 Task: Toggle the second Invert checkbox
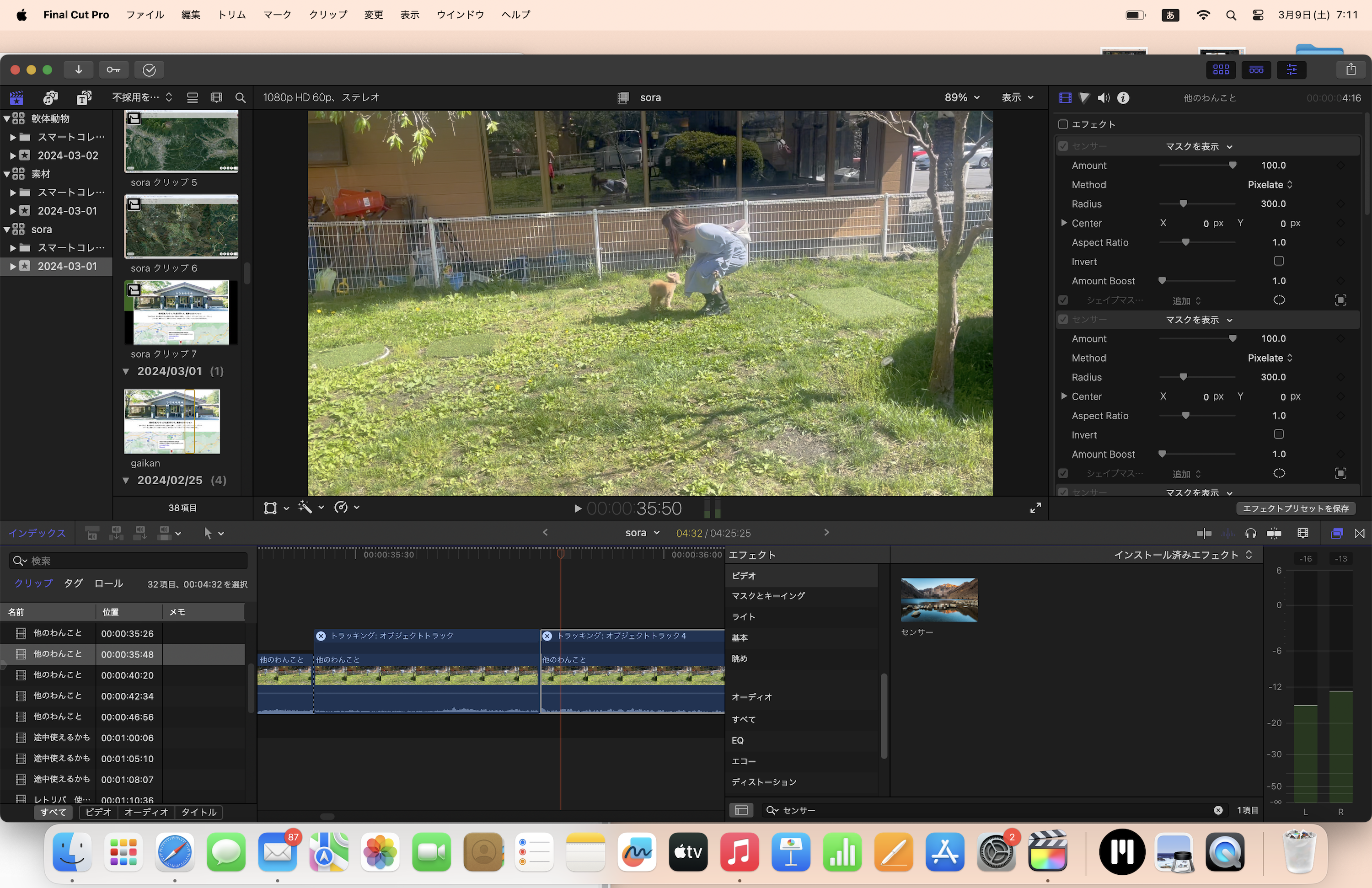click(x=1278, y=434)
